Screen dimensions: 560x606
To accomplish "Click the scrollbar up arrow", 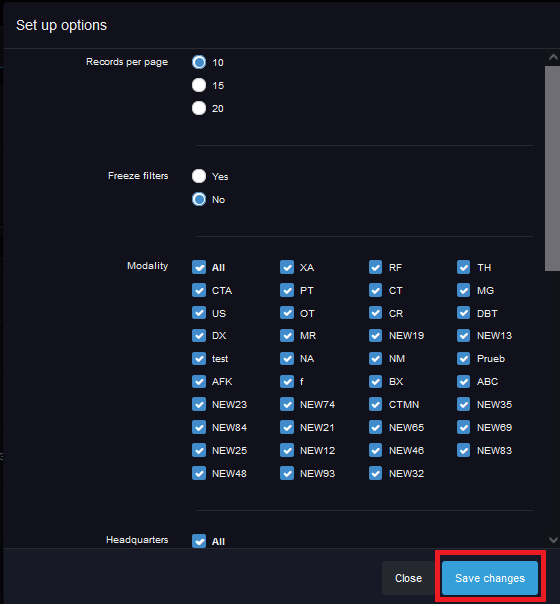I will 553,58.
